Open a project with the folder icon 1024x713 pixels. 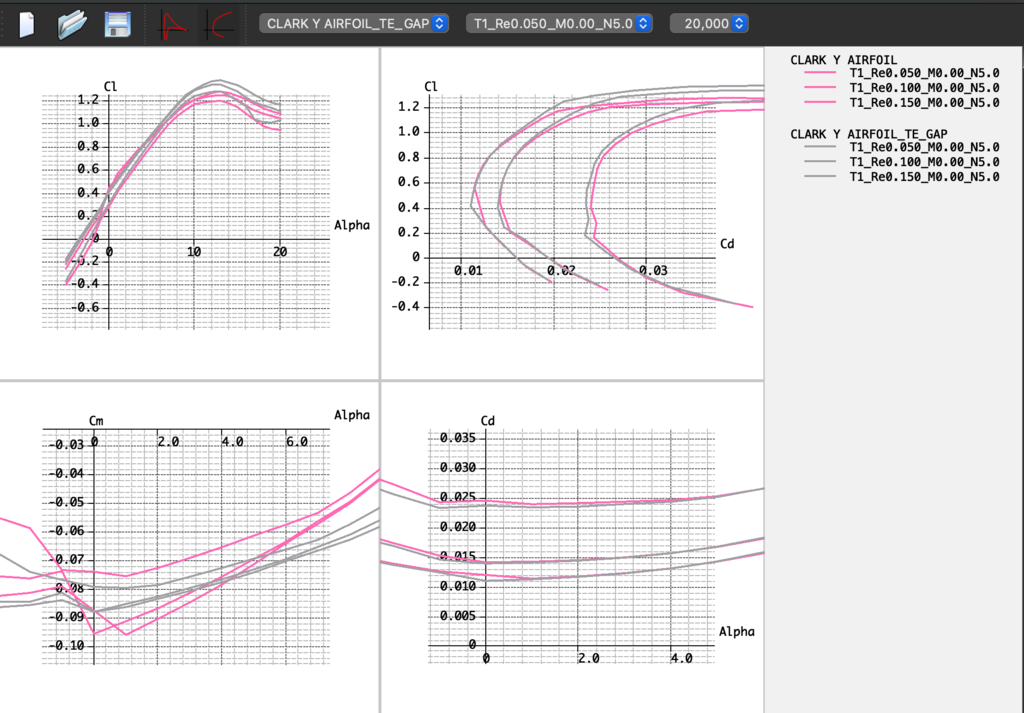pos(72,24)
